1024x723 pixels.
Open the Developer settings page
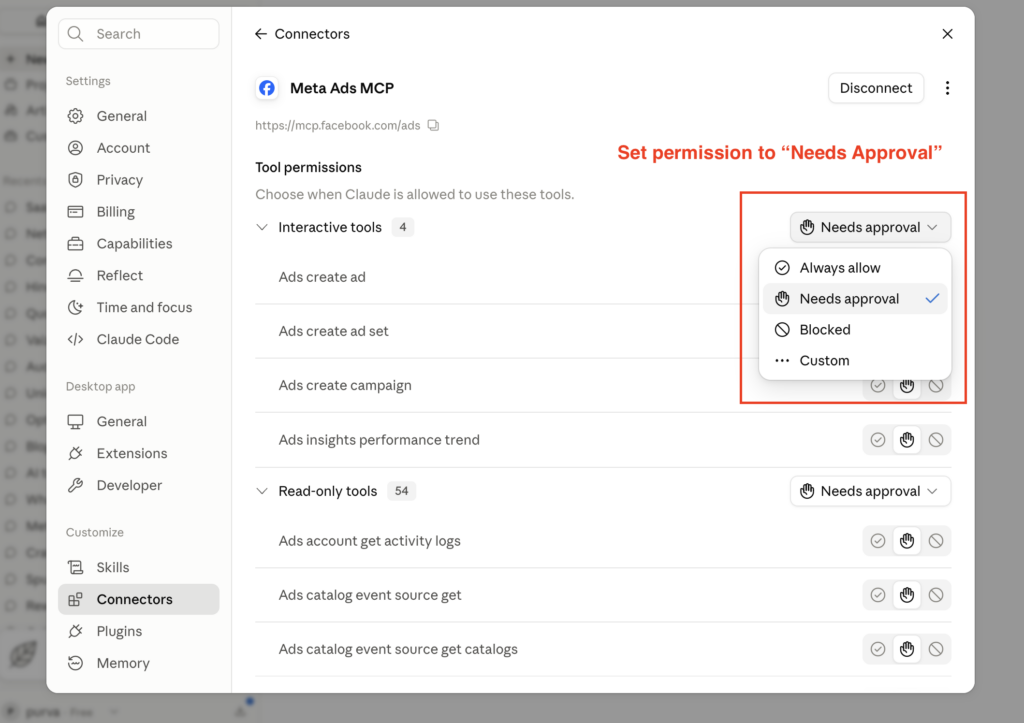(138, 485)
